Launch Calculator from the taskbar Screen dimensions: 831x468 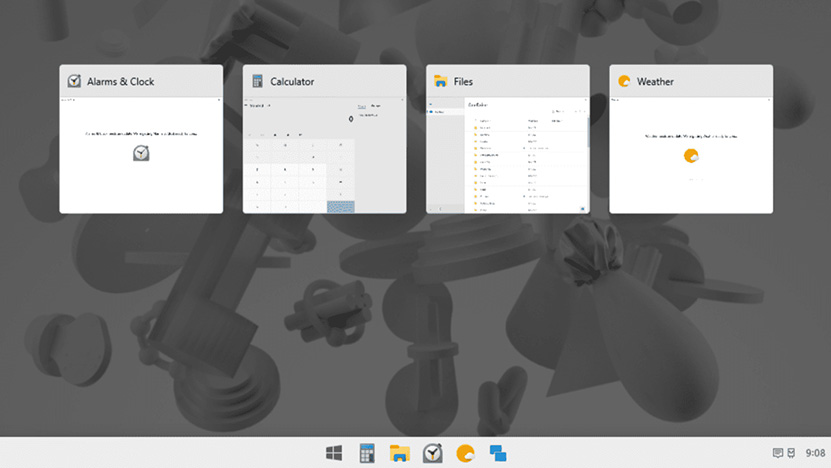point(367,453)
